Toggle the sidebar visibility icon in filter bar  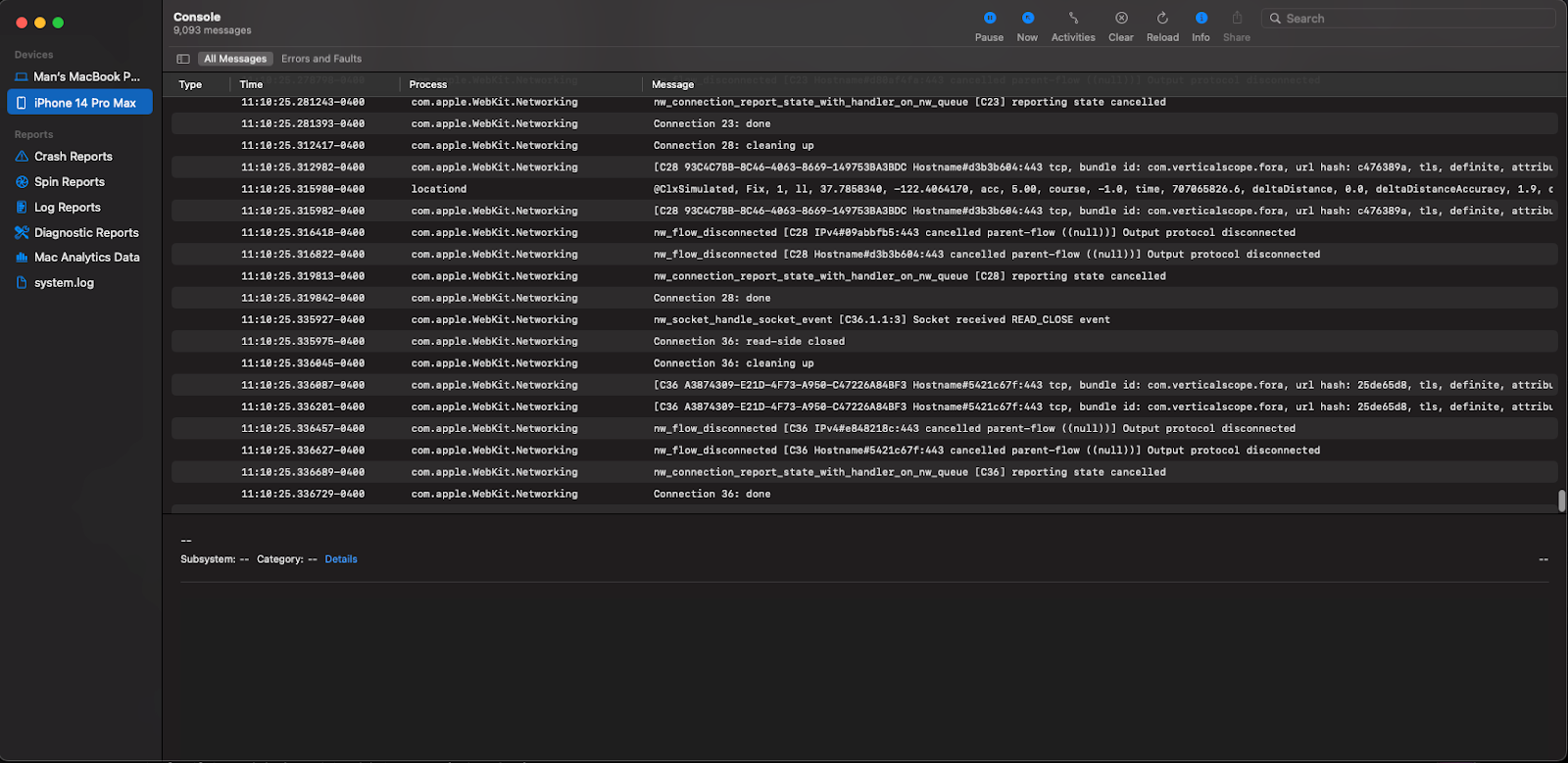tap(183, 59)
